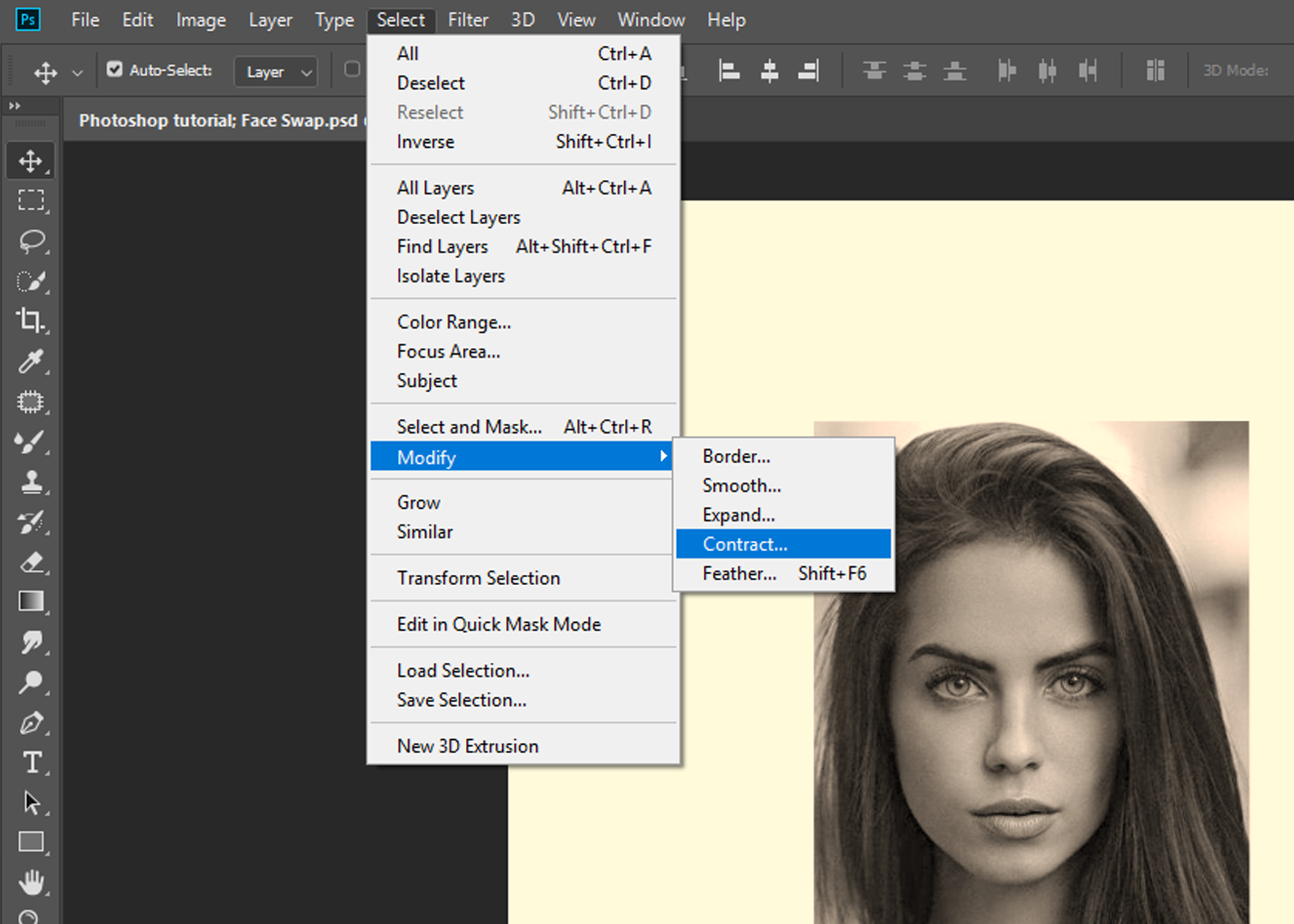Select the Move tool
Viewport: 1294px width, 924px height.
coord(31,160)
